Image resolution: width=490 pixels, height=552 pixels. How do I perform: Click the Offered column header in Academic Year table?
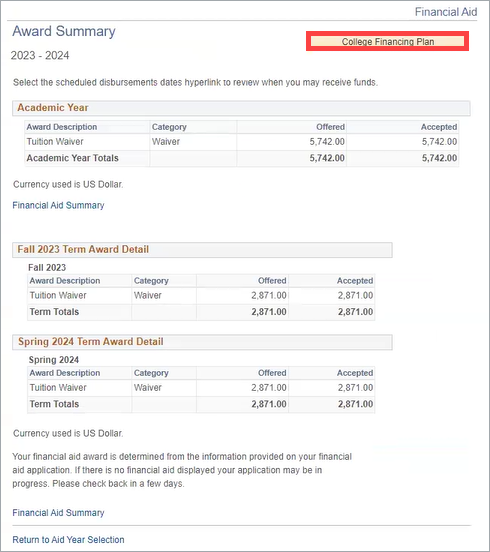pos(330,127)
